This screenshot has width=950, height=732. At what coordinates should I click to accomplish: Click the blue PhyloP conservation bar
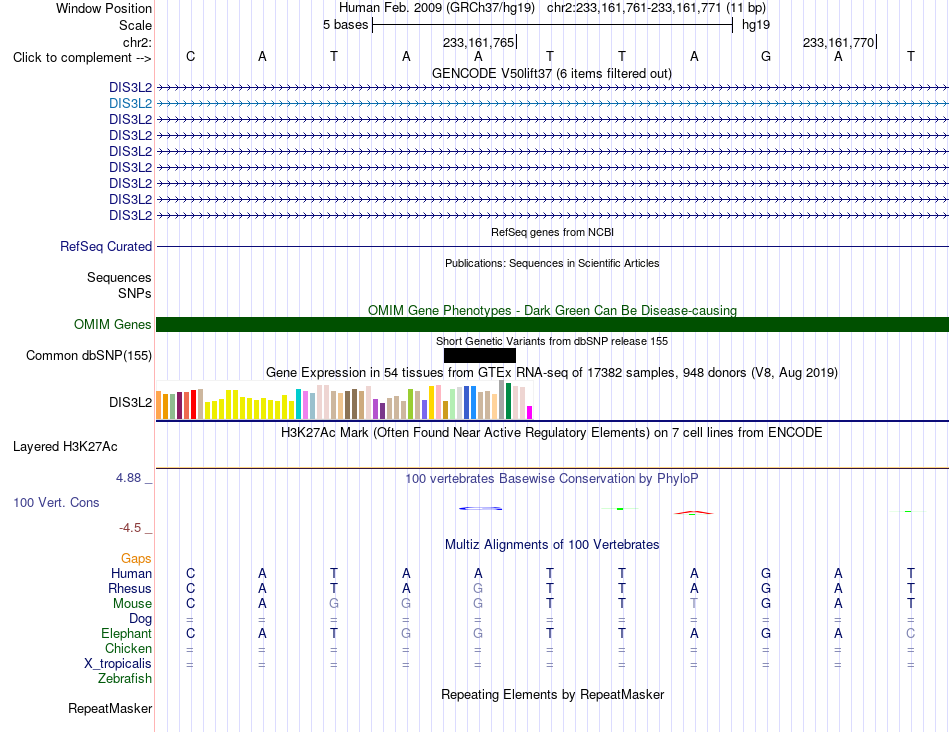[x=480, y=508]
